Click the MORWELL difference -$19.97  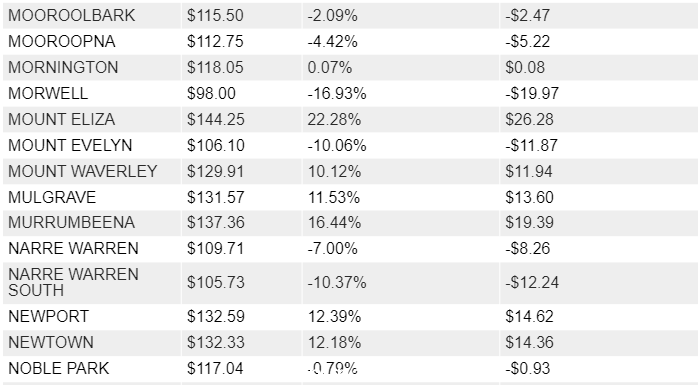point(532,93)
